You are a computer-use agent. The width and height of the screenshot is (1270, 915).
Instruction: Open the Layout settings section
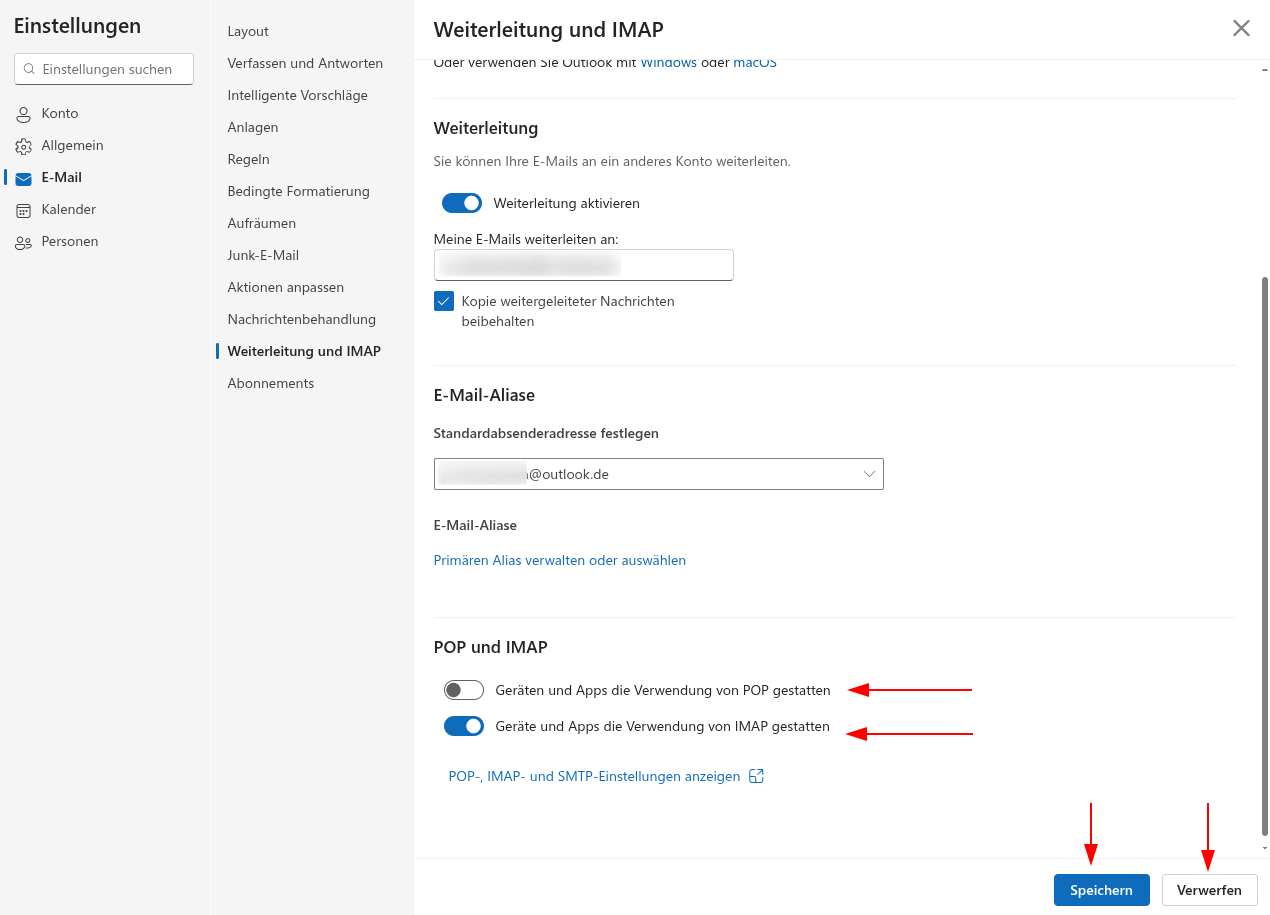[248, 31]
